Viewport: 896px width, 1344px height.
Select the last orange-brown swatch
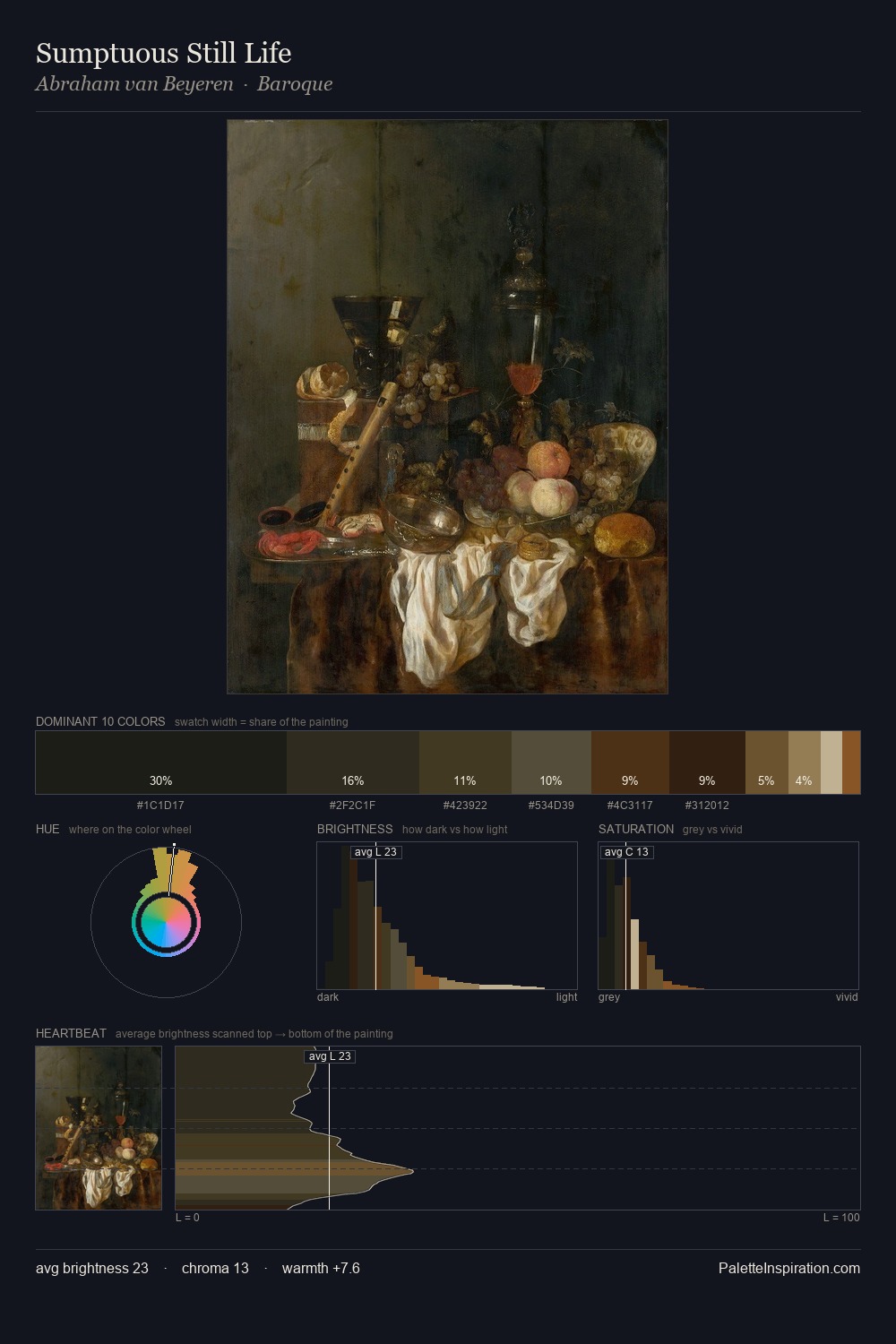tap(851, 762)
